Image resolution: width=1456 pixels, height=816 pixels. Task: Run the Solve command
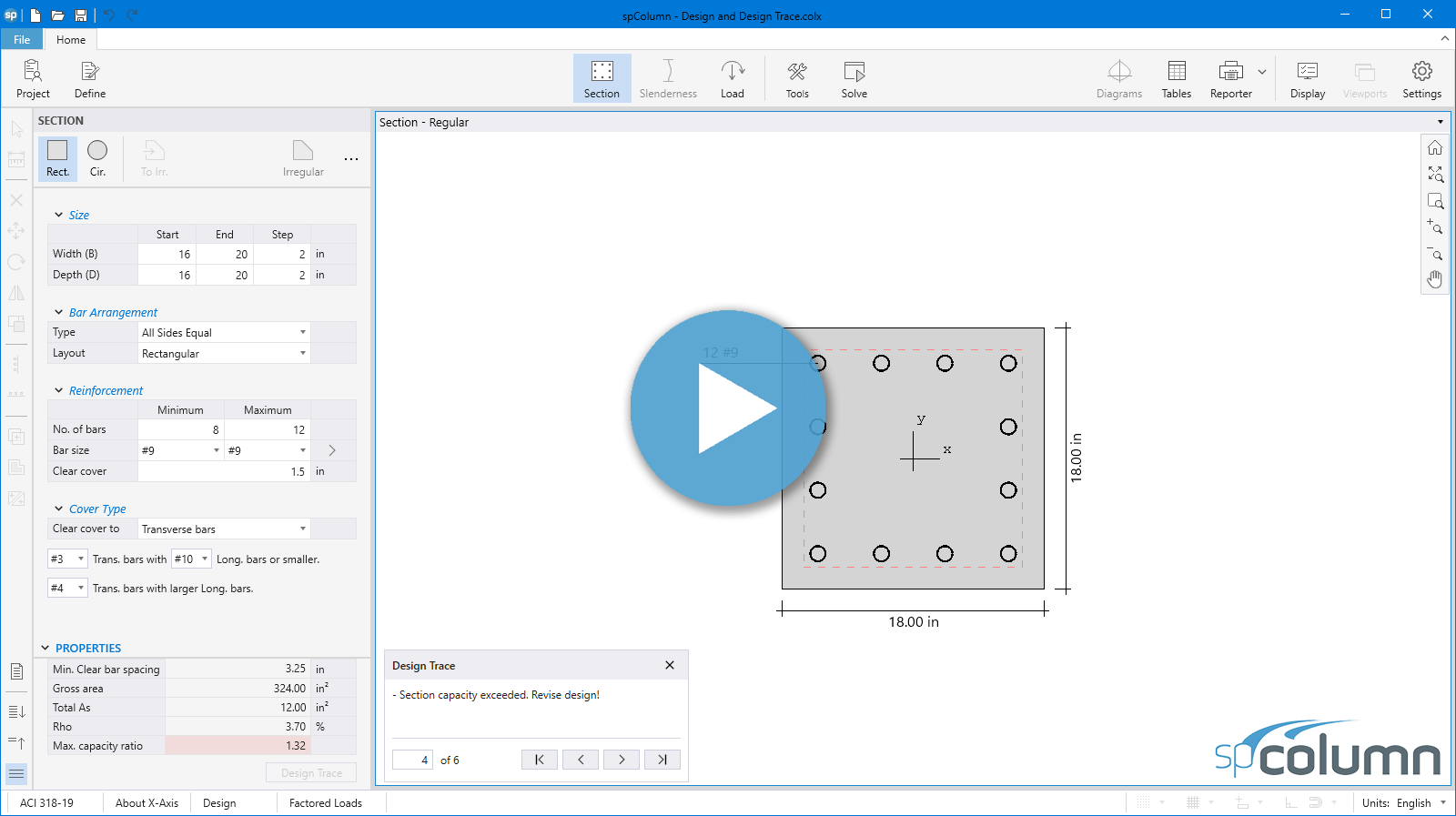point(854,79)
